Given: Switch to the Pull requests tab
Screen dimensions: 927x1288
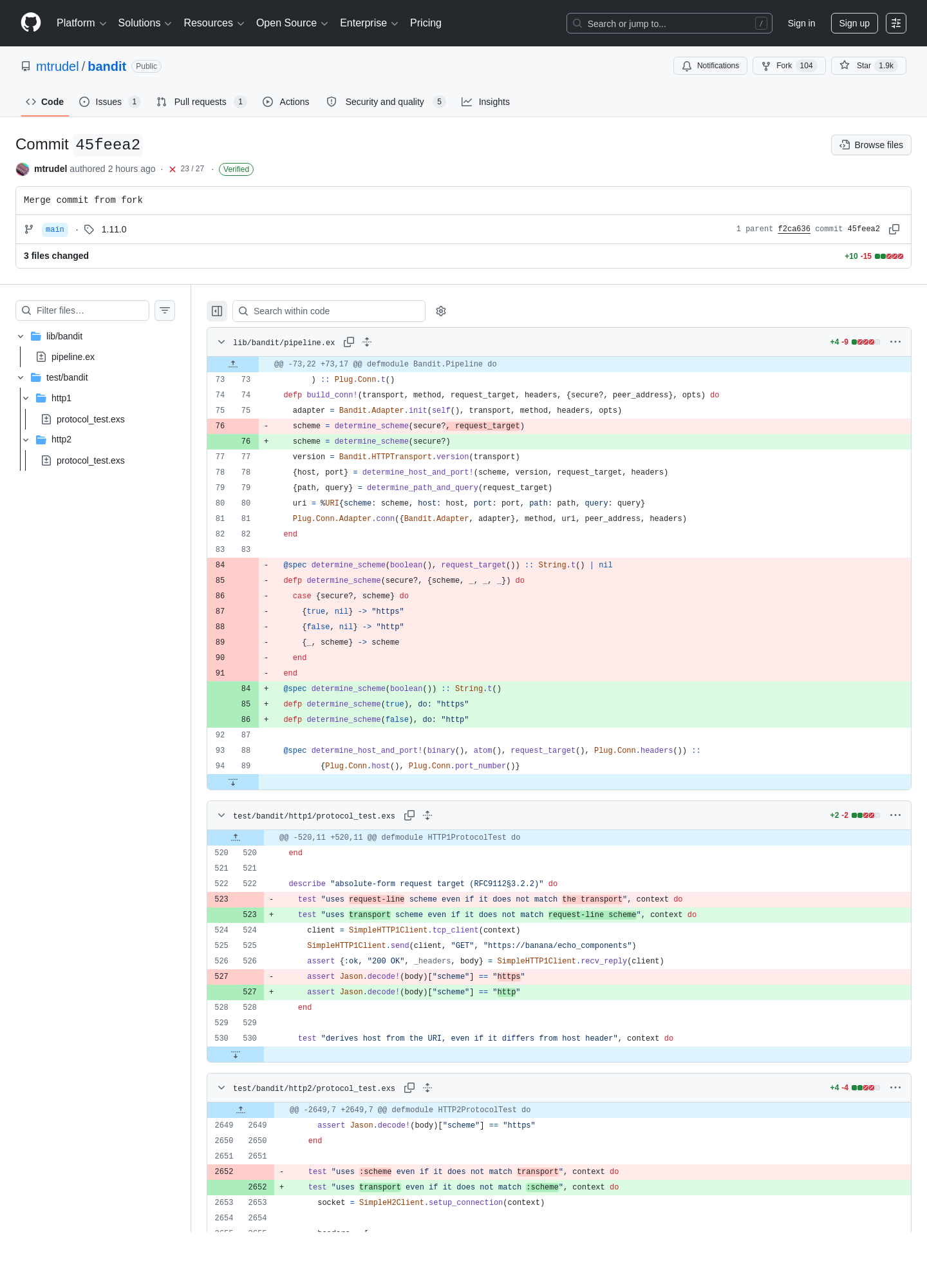Looking at the screenshot, I should click(201, 102).
